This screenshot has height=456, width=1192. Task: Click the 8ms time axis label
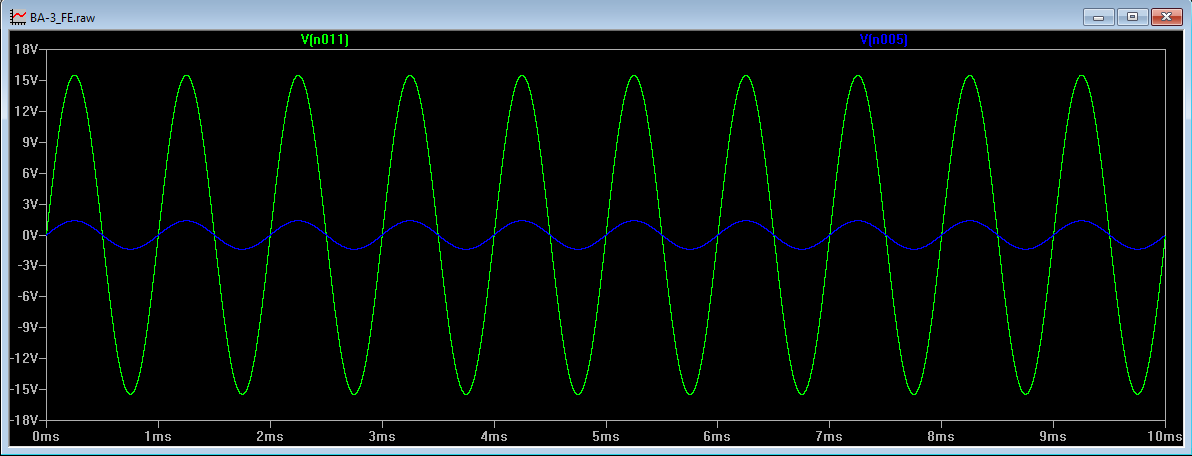pos(941,436)
